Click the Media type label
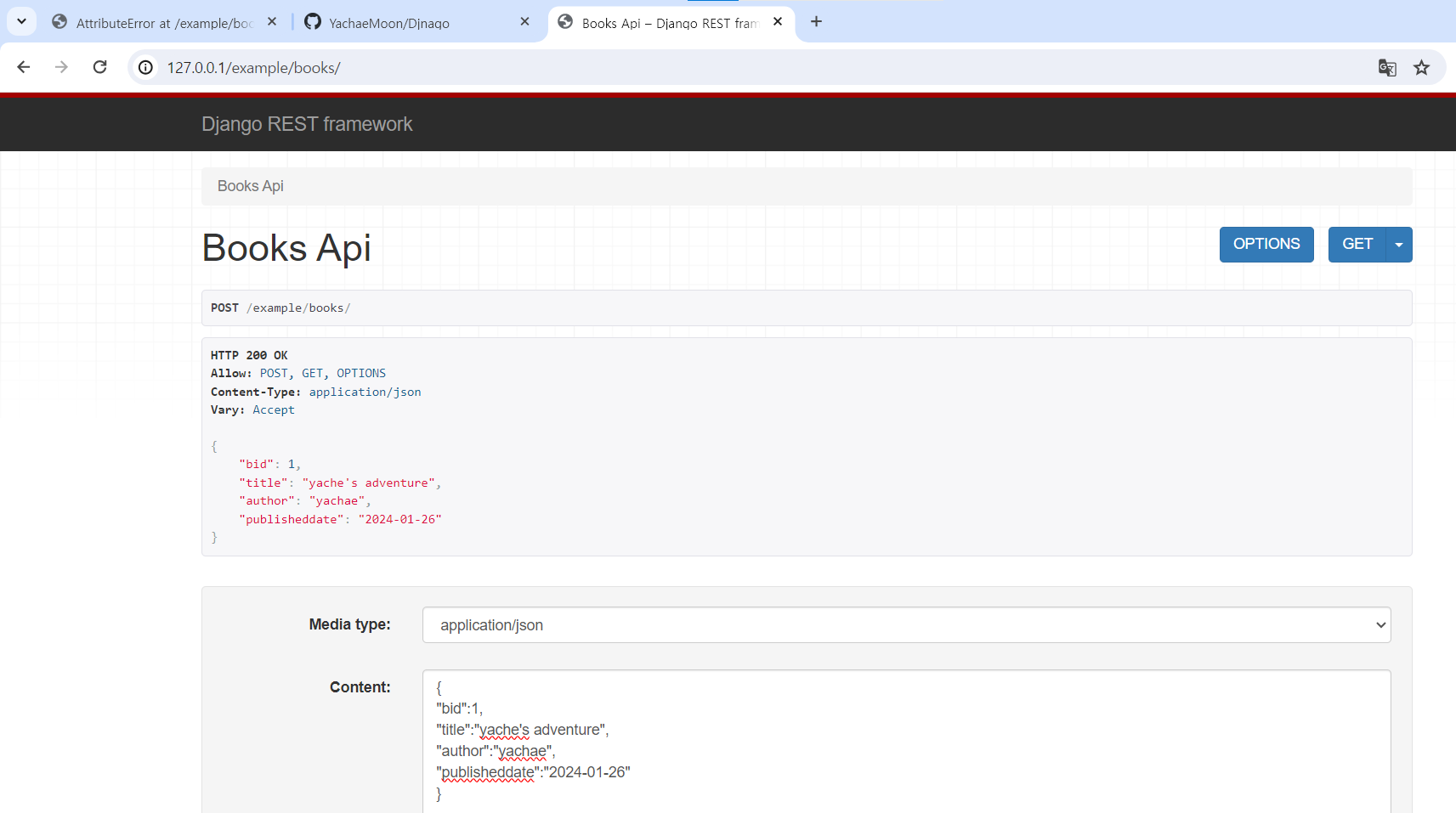The height and width of the screenshot is (813, 1456). (x=350, y=624)
